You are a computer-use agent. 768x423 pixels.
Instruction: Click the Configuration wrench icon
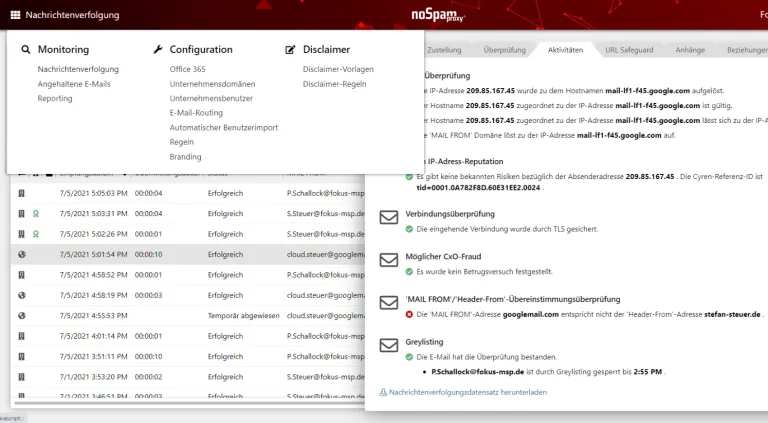pyautogui.click(x=158, y=49)
